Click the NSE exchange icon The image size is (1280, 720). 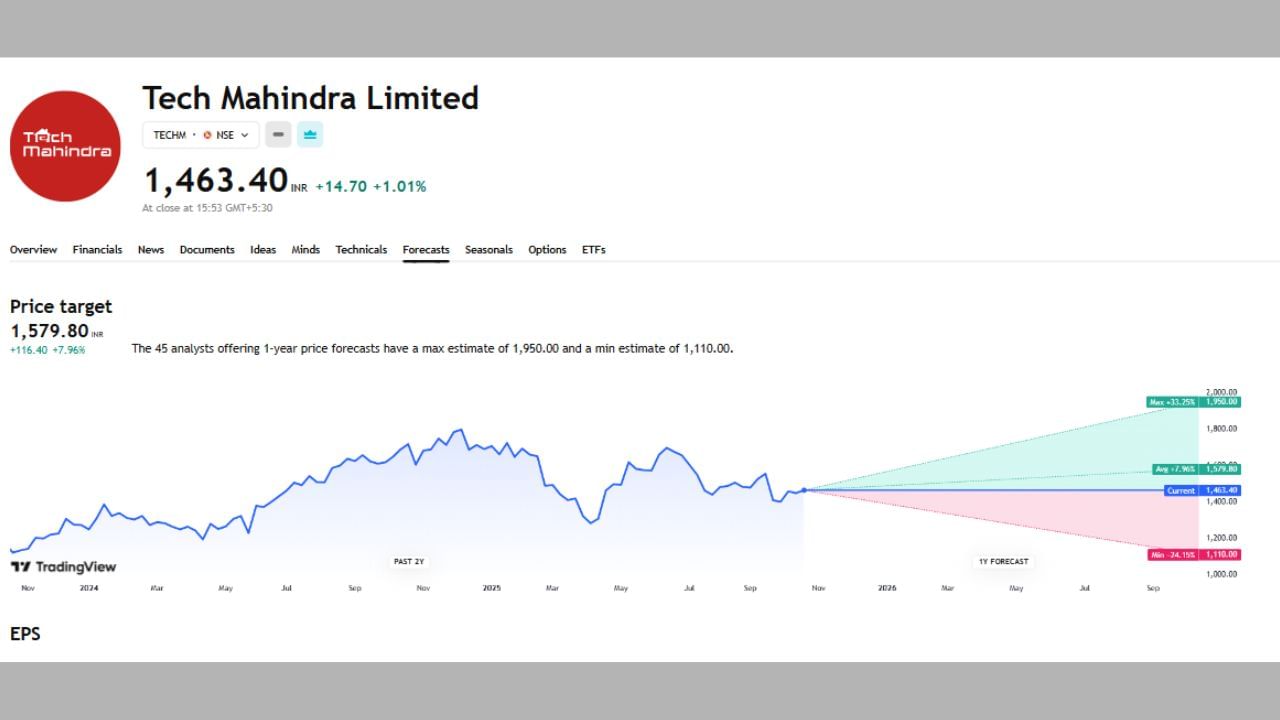coord(208,135)
